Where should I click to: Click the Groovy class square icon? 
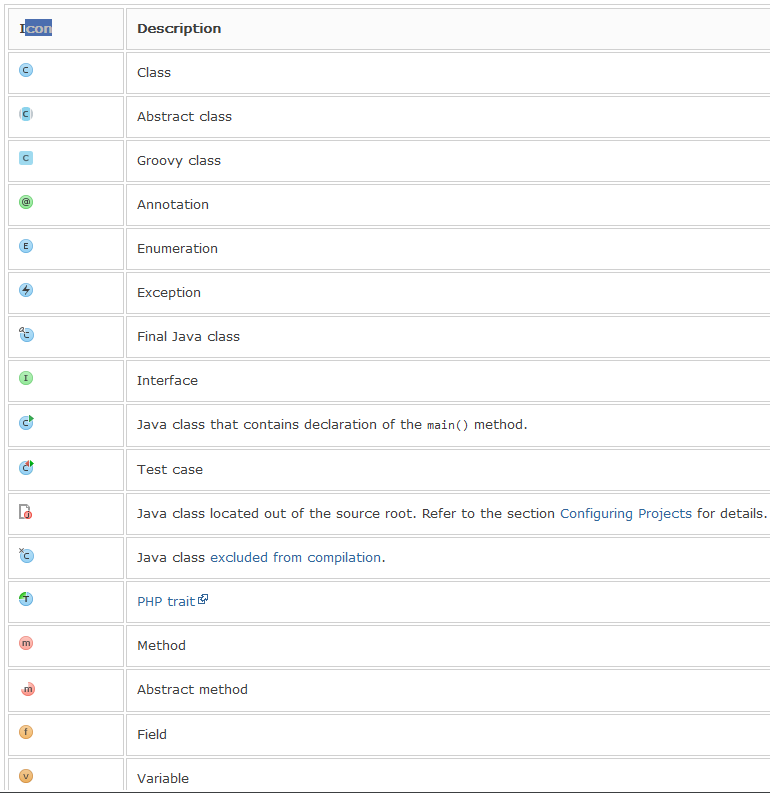coord(26,158)
